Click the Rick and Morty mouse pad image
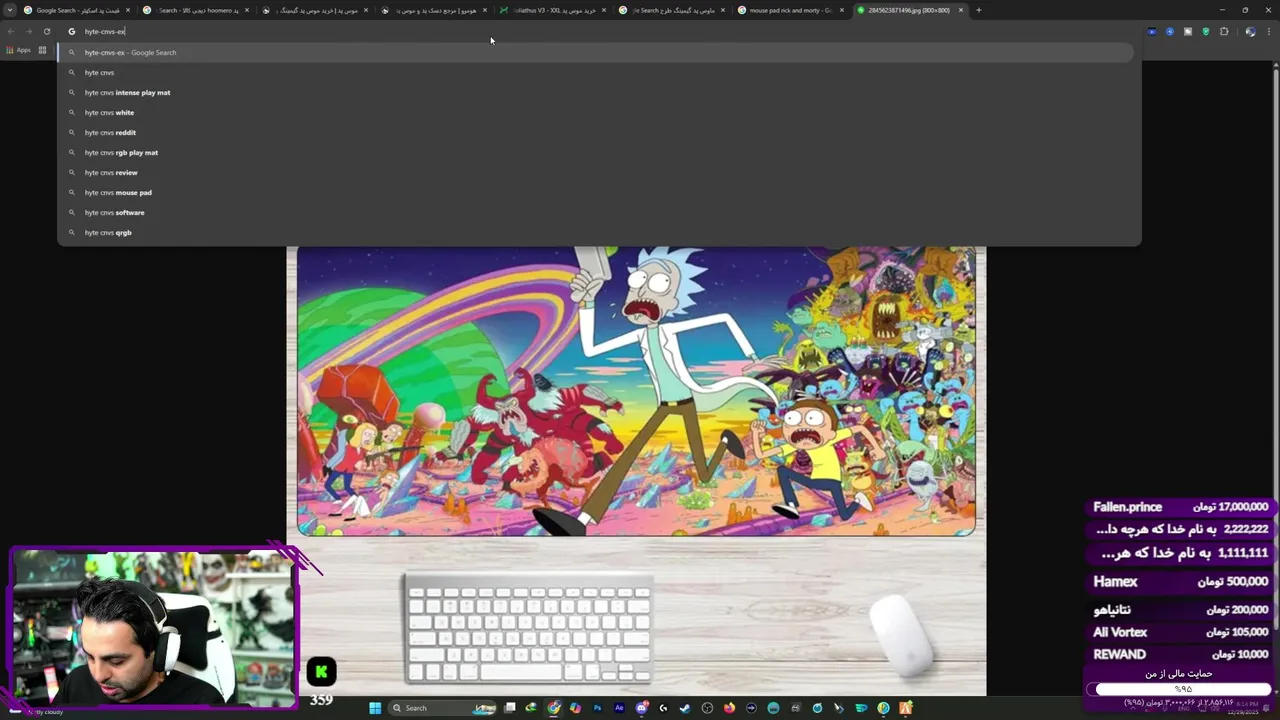 click(x=636, y=391)
